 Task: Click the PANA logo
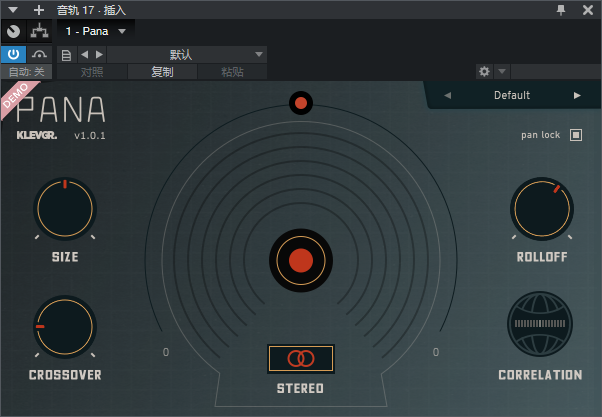click(61, 109)
